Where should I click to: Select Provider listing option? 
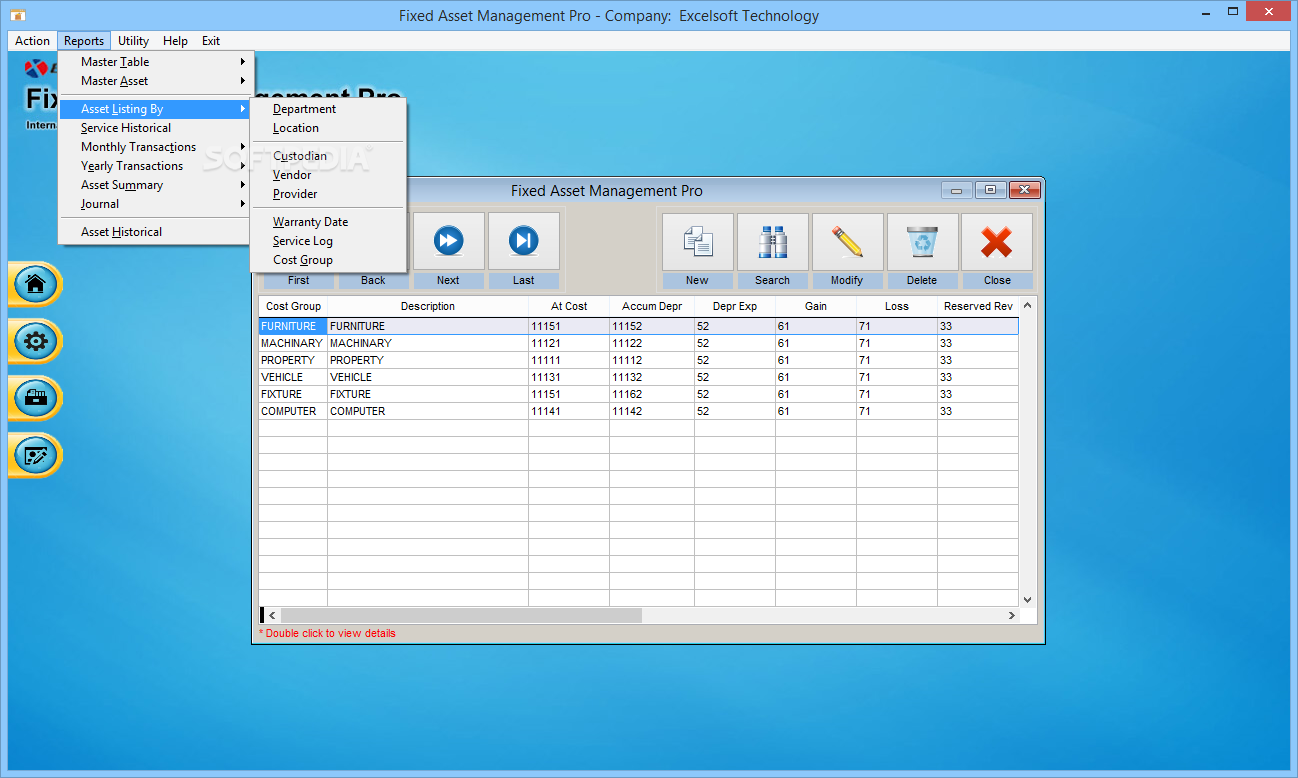328,194
